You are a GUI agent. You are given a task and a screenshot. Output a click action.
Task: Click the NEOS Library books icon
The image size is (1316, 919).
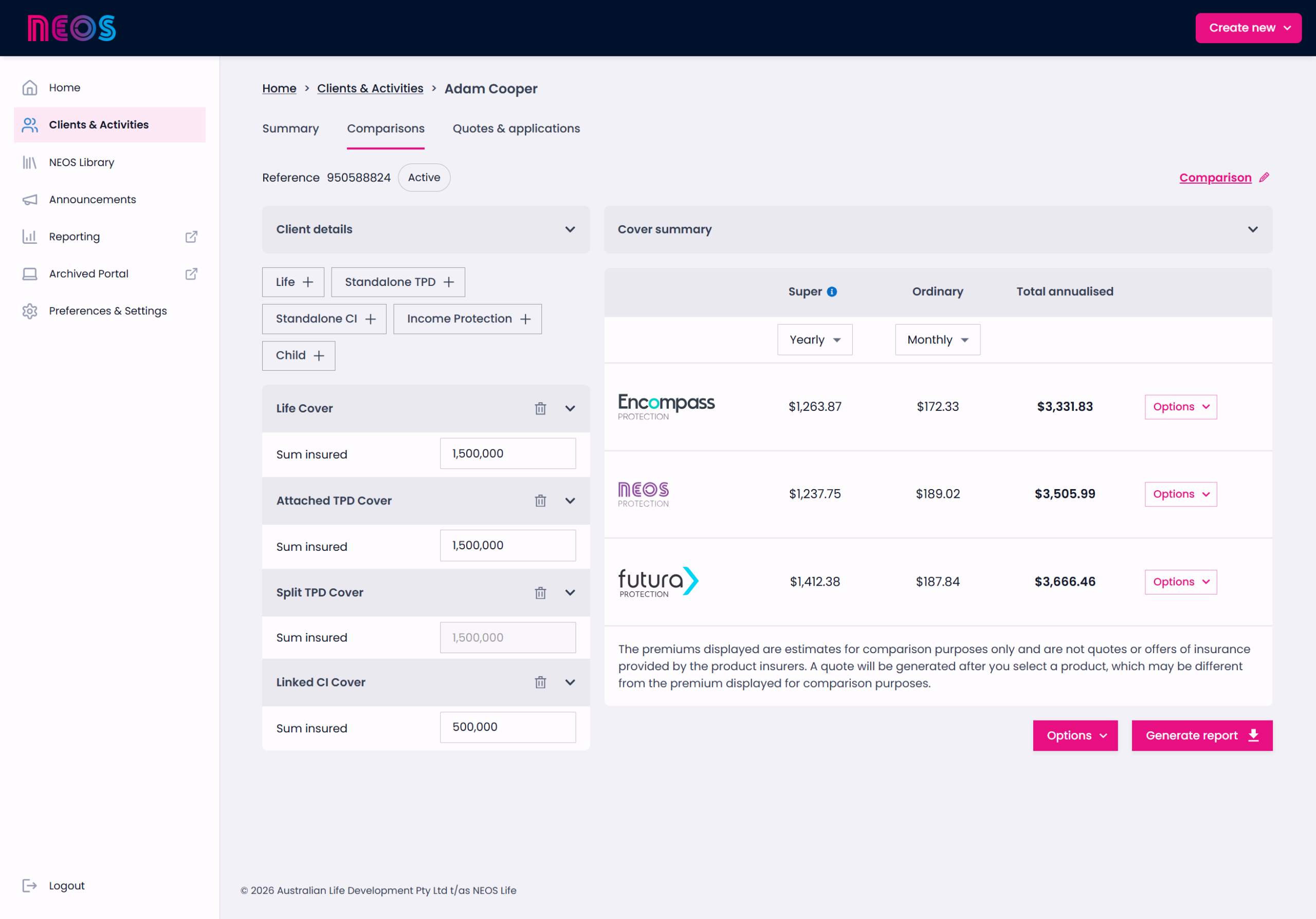coord(30,163)
